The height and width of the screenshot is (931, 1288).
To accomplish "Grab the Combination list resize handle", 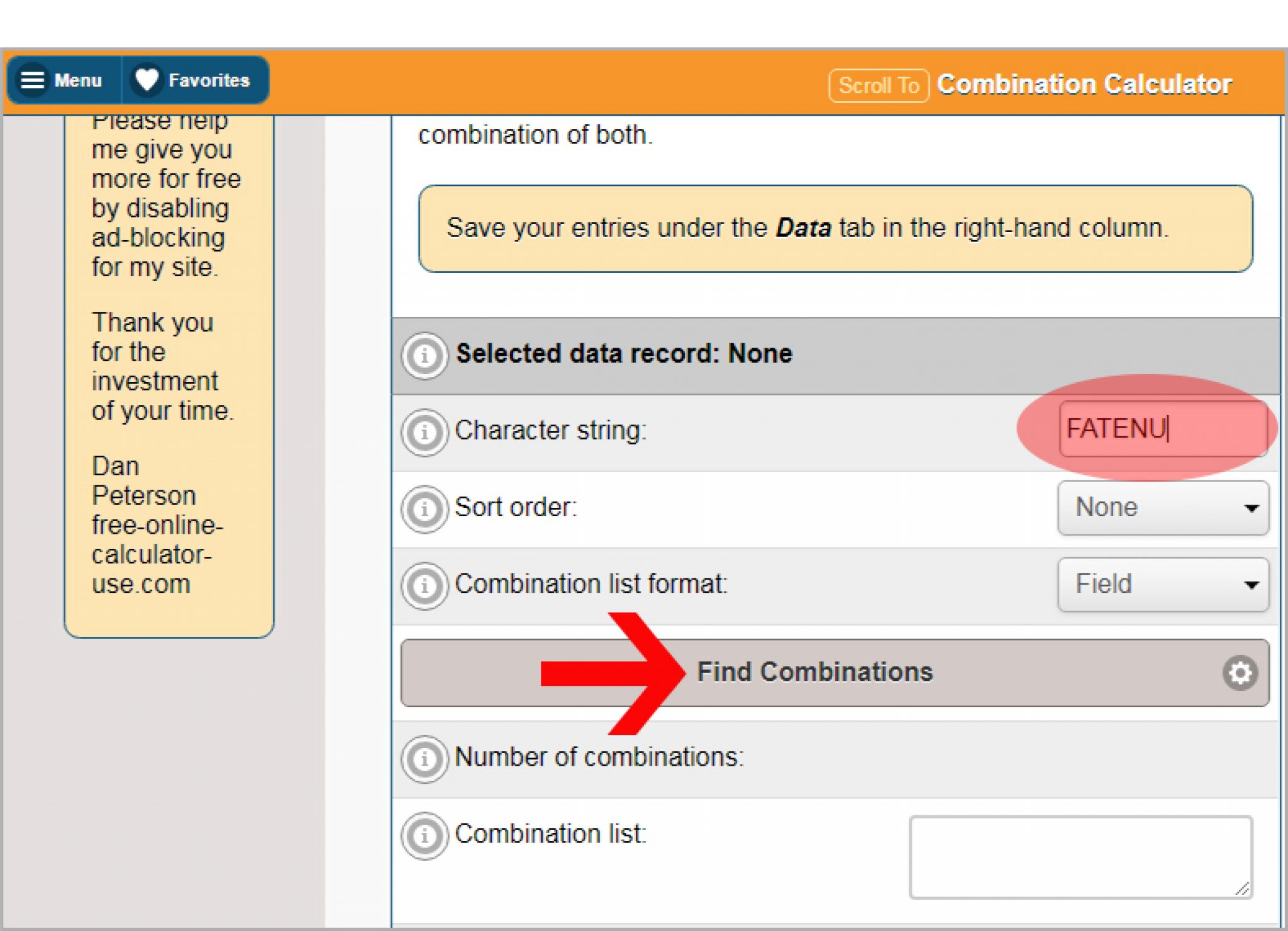I will 1242,889.
